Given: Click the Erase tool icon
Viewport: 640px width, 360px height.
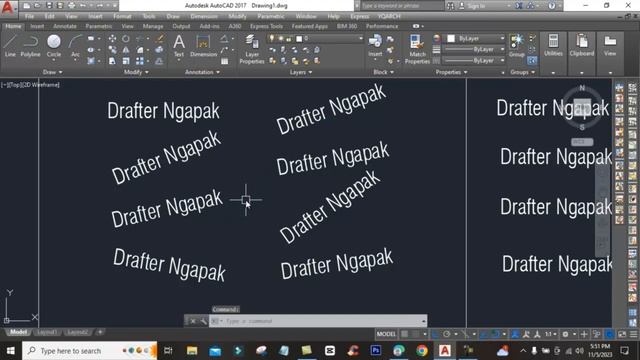Looking at the screenshot, I should coord(160,38).
